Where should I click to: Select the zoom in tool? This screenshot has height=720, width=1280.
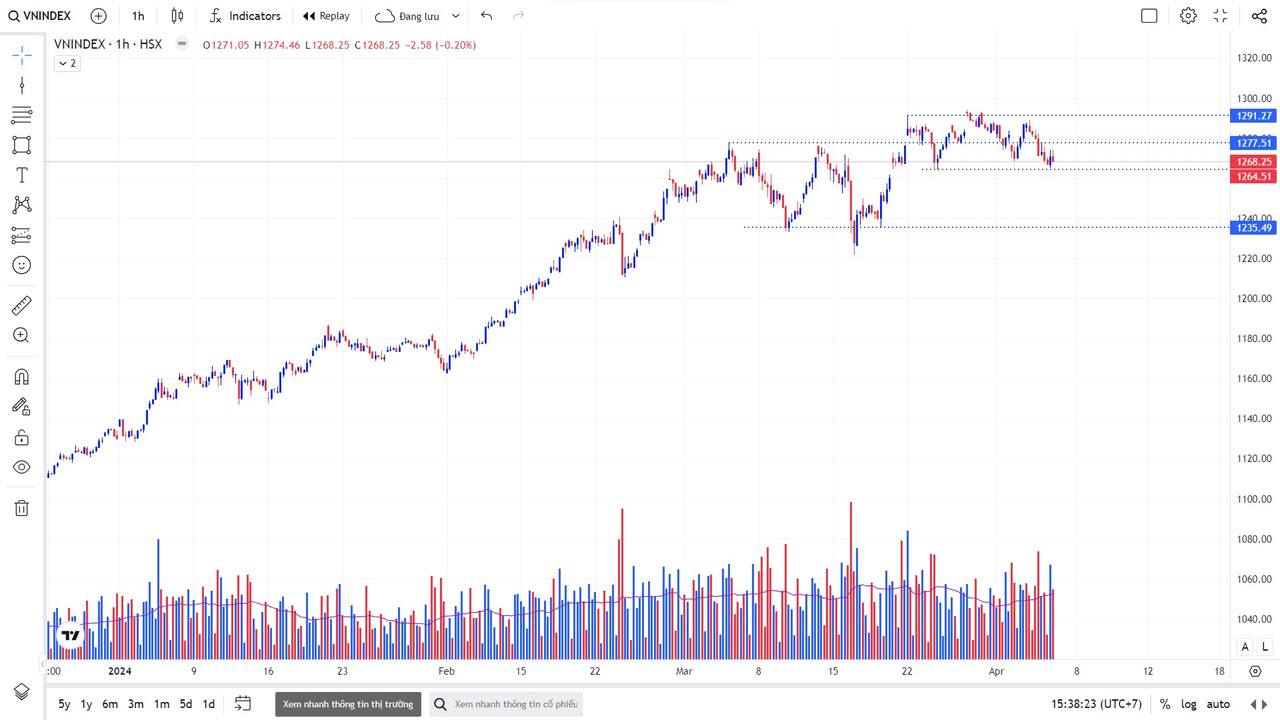coord(22,335)
